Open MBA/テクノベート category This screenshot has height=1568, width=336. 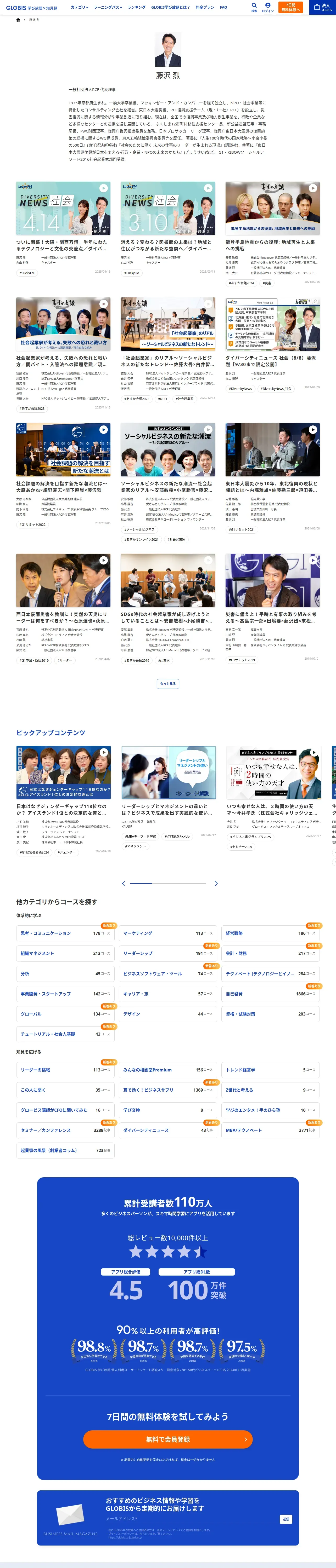(271, 1130)
